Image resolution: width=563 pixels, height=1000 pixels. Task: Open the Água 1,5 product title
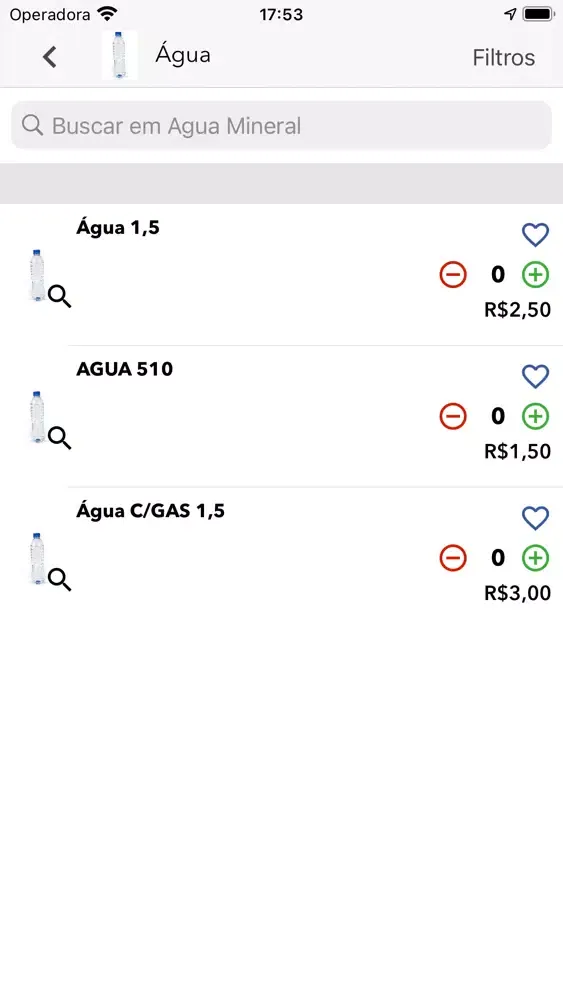(x=118, y=228)
